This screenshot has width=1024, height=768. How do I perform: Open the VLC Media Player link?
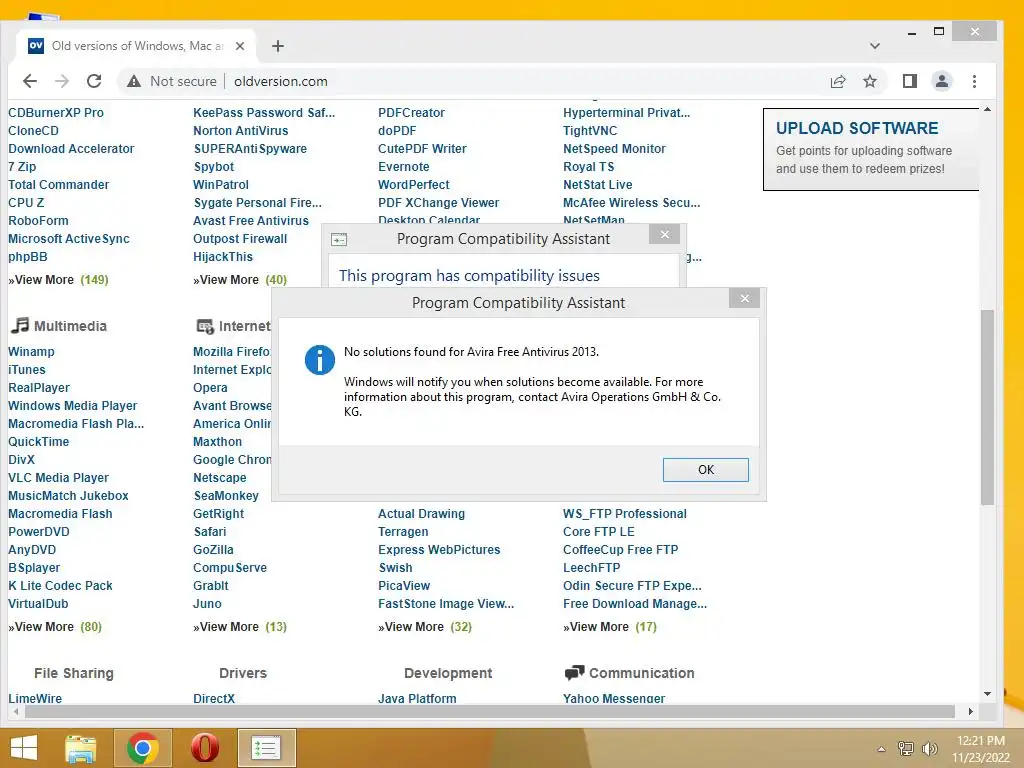58,477
